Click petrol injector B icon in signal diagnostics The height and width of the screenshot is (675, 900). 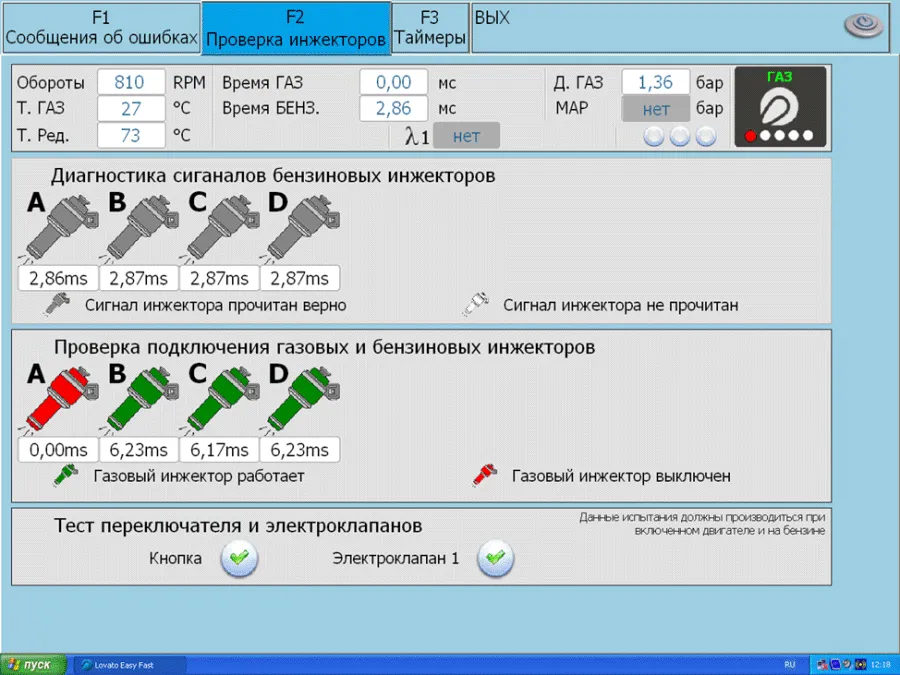[x=141, y=228]
